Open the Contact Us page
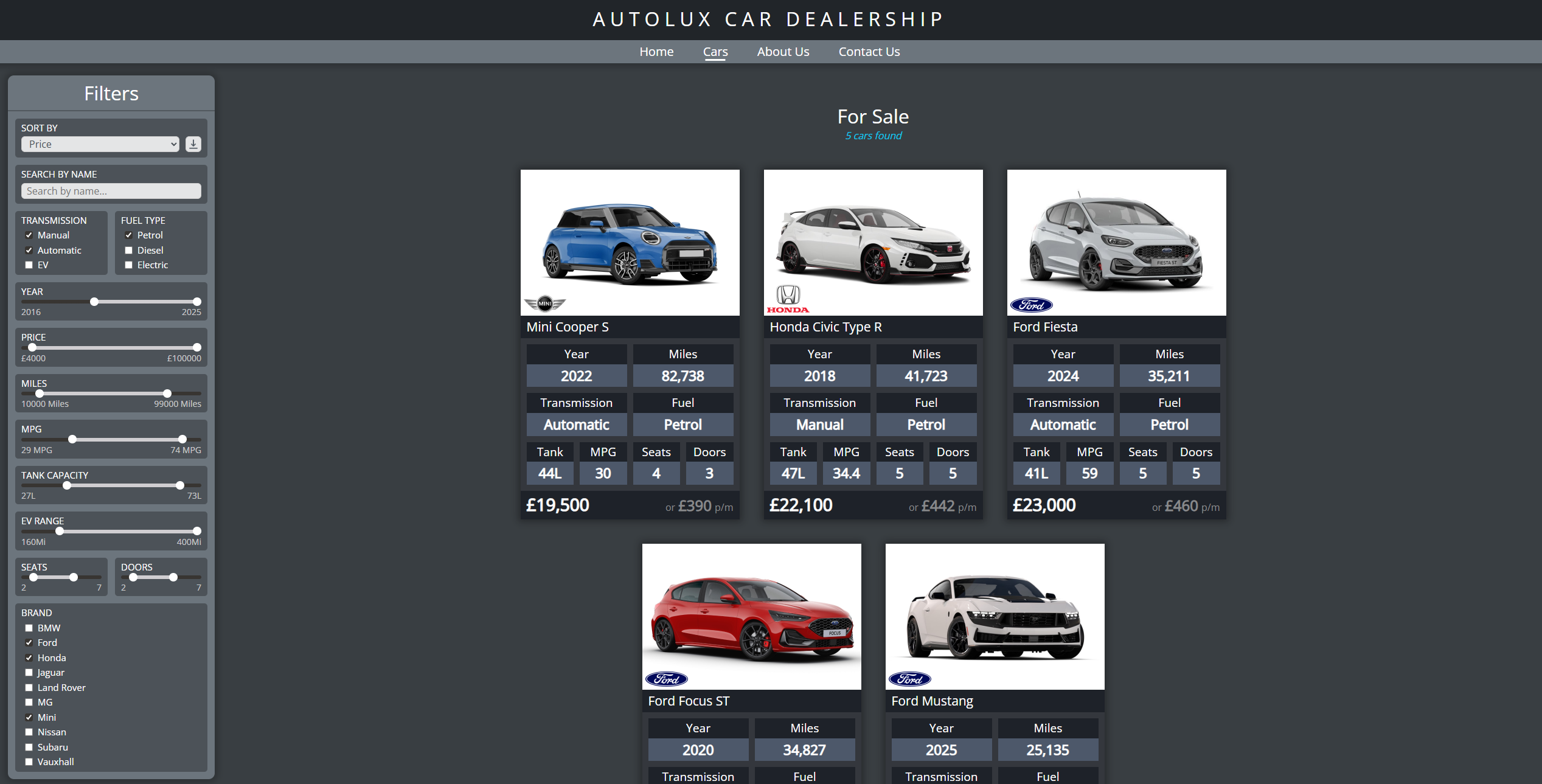Screen dimensions: 1542x784 pos(869,52)
